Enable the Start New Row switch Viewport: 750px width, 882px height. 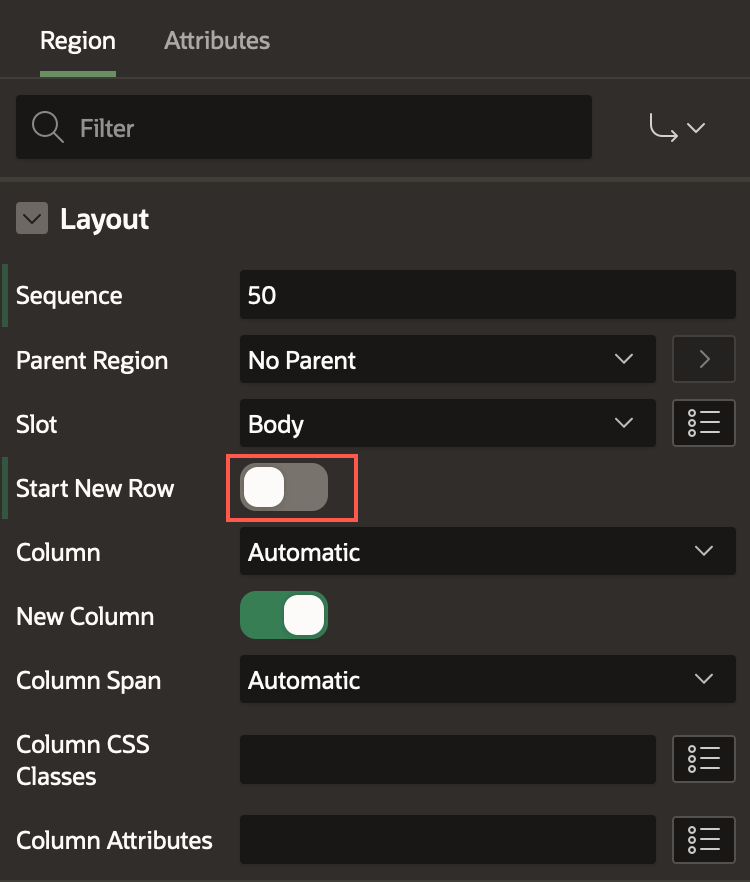pyautogui.click(x=284, y=488)
